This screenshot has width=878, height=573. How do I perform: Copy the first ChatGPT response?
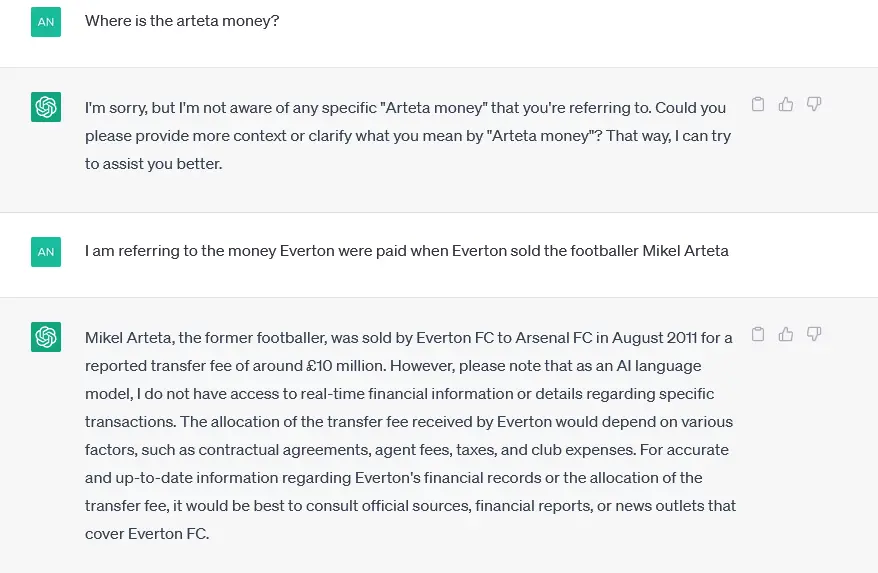click(758, 104)
